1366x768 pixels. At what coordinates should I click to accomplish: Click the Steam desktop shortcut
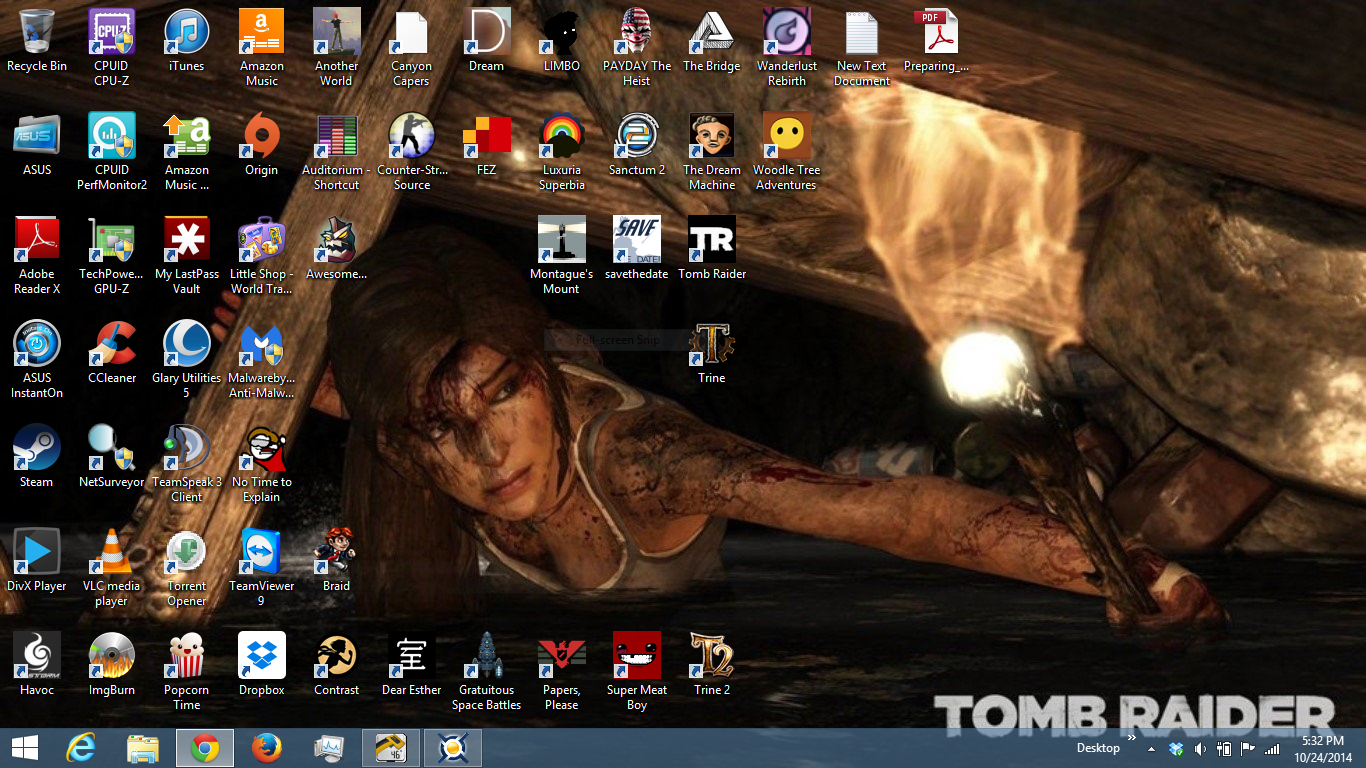(37, 448)
